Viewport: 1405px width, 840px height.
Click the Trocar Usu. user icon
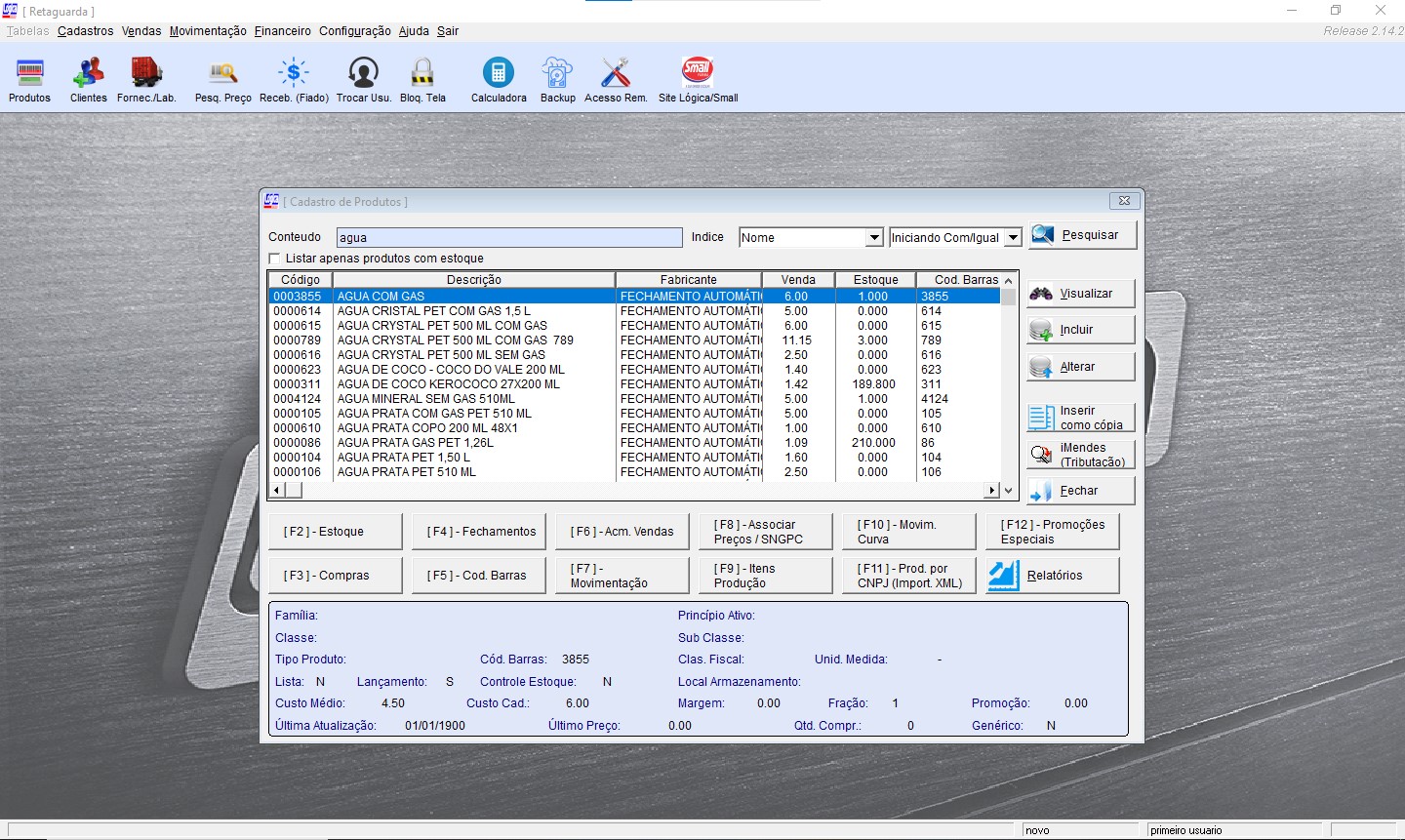coord(363,74)
